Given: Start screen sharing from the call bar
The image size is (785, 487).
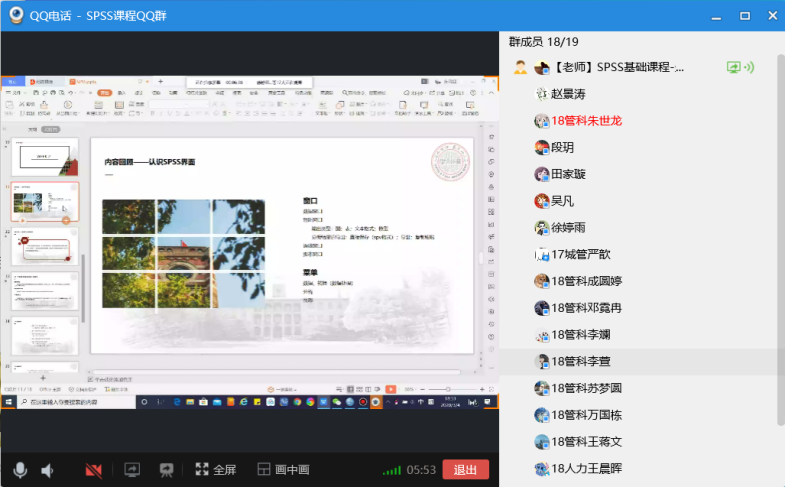Looking at the screenshot, I should [x=132, y=469].
